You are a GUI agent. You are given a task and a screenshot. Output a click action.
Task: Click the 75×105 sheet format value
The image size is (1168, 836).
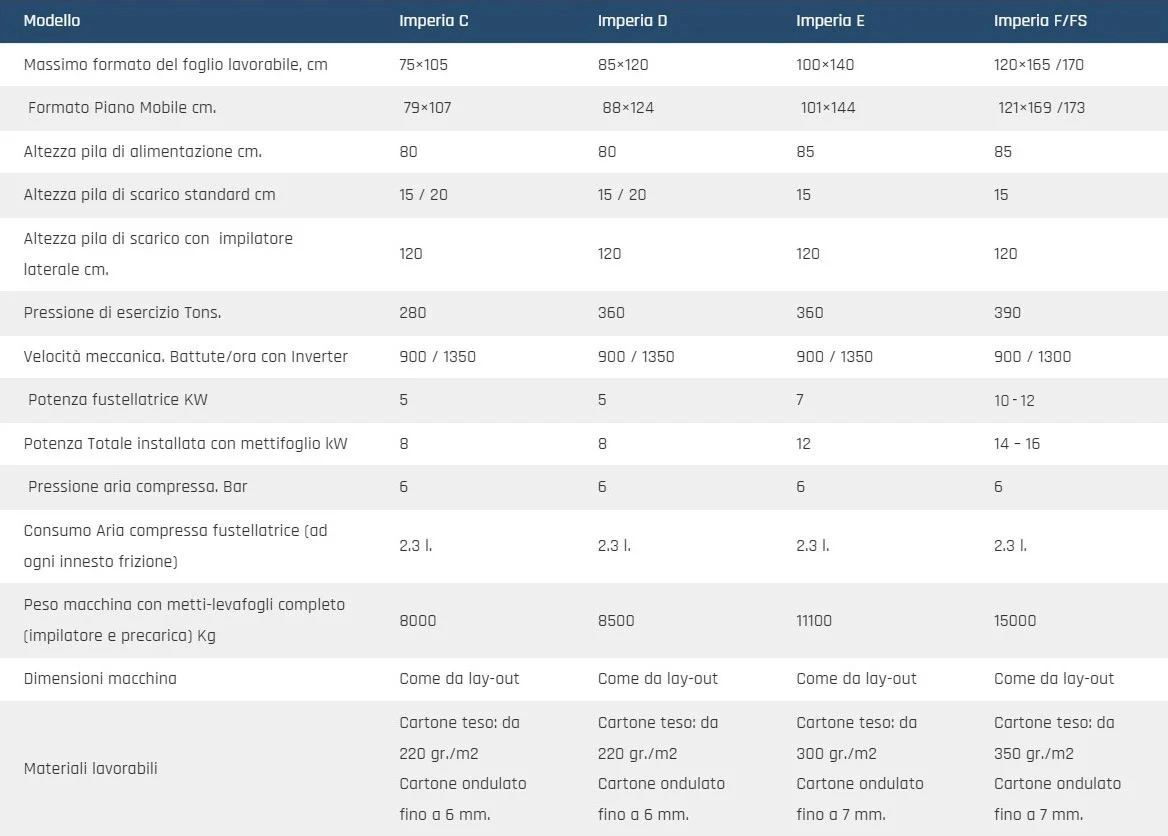(x=424, y=65)
